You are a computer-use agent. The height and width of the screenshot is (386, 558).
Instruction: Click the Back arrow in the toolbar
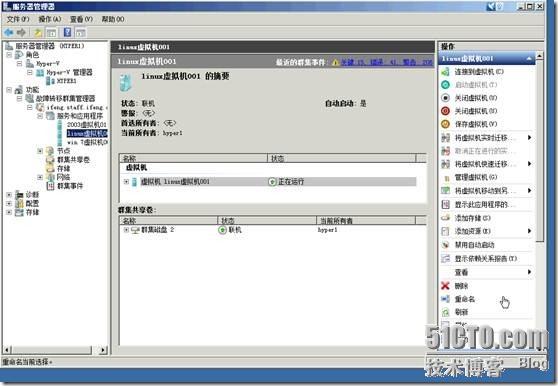(9, 33)
